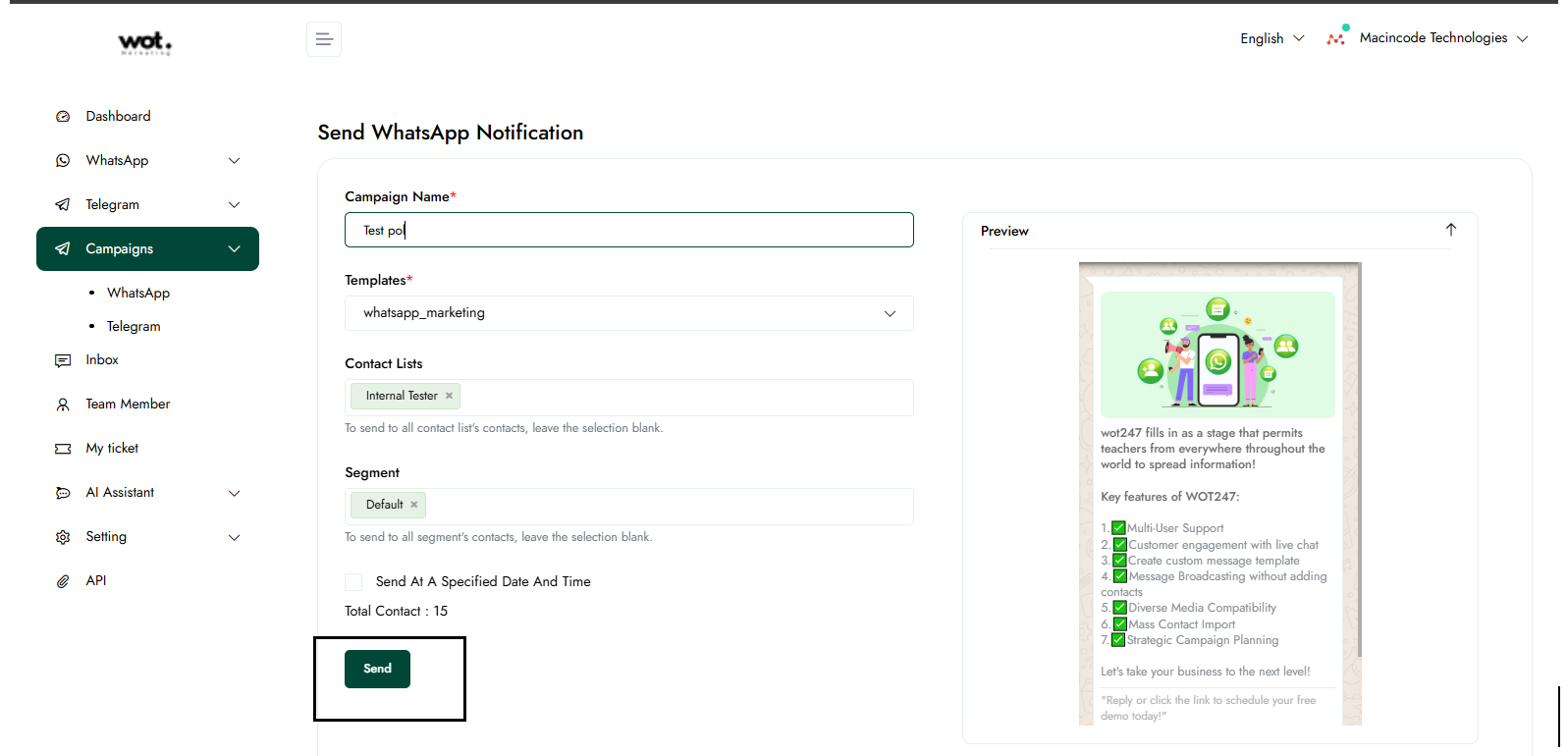Remove the Default segment tag
Viewport: 1568px width, 756px height.
pyautogui.click(x=414, y=505)
